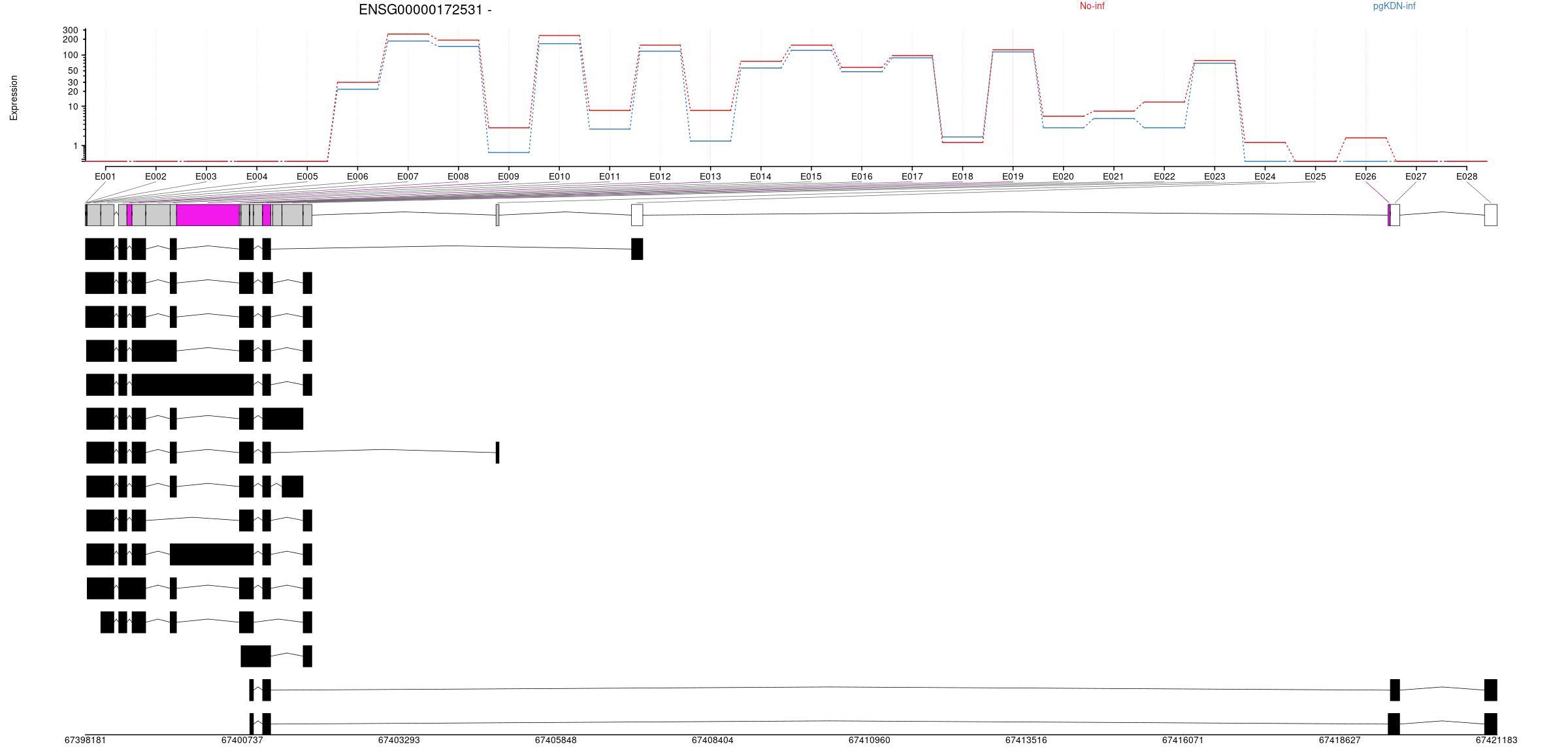Screen dimensions: 1568x751
Task: Click exon label E017
Action: [912, 176]
